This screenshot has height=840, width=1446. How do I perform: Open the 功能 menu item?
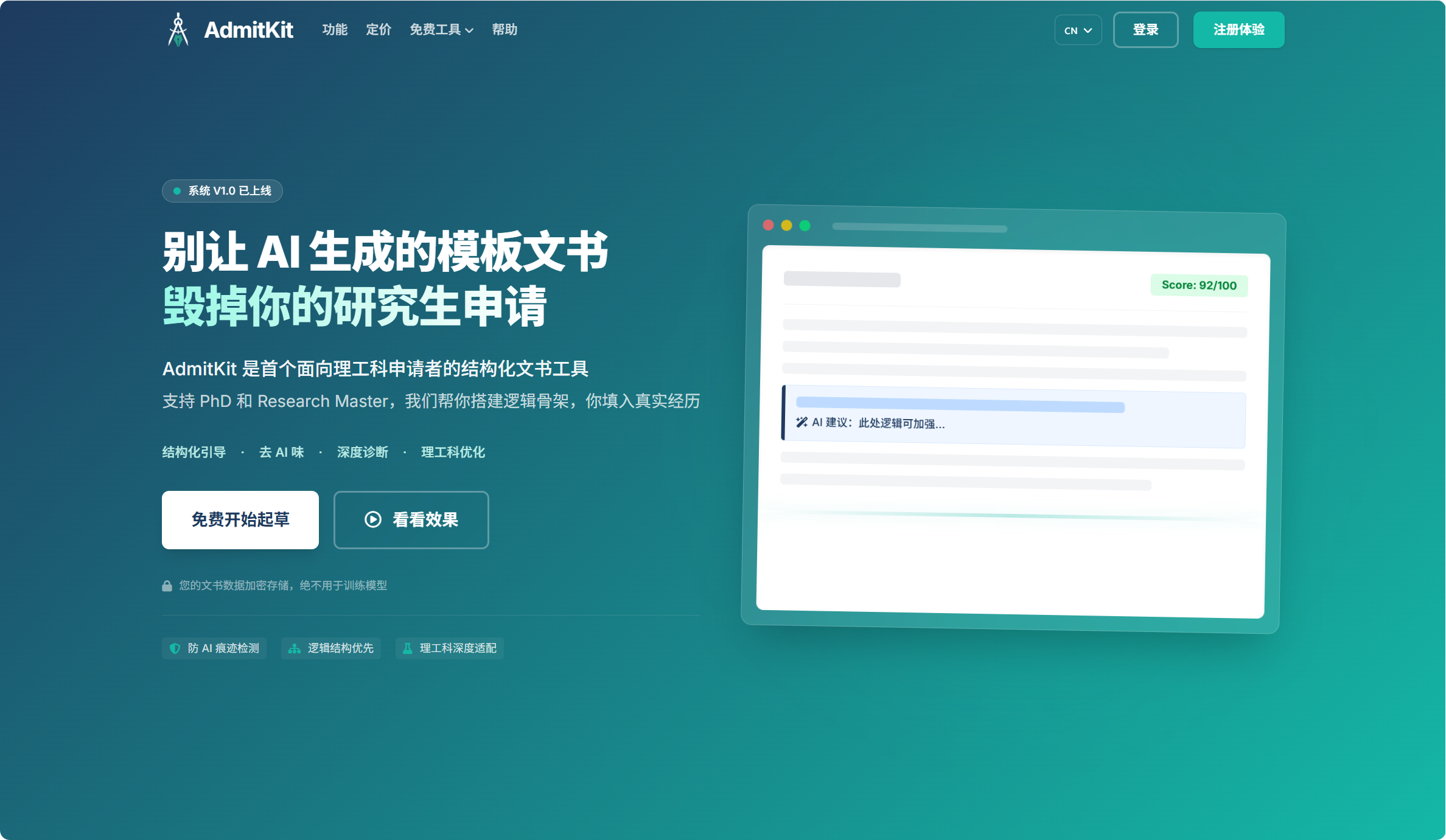click(x=335, y=30)
